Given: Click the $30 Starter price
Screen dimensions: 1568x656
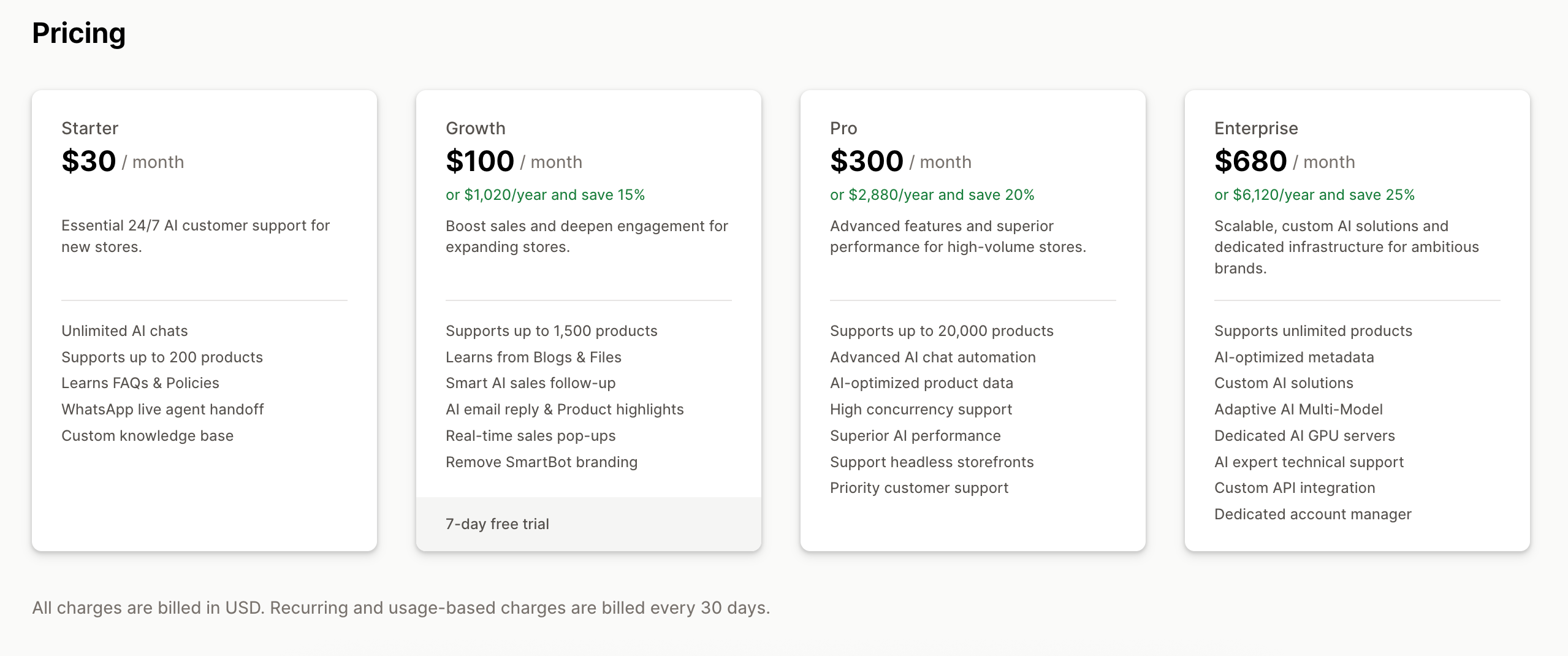Looking at the screenshot, I should point(89,161).
